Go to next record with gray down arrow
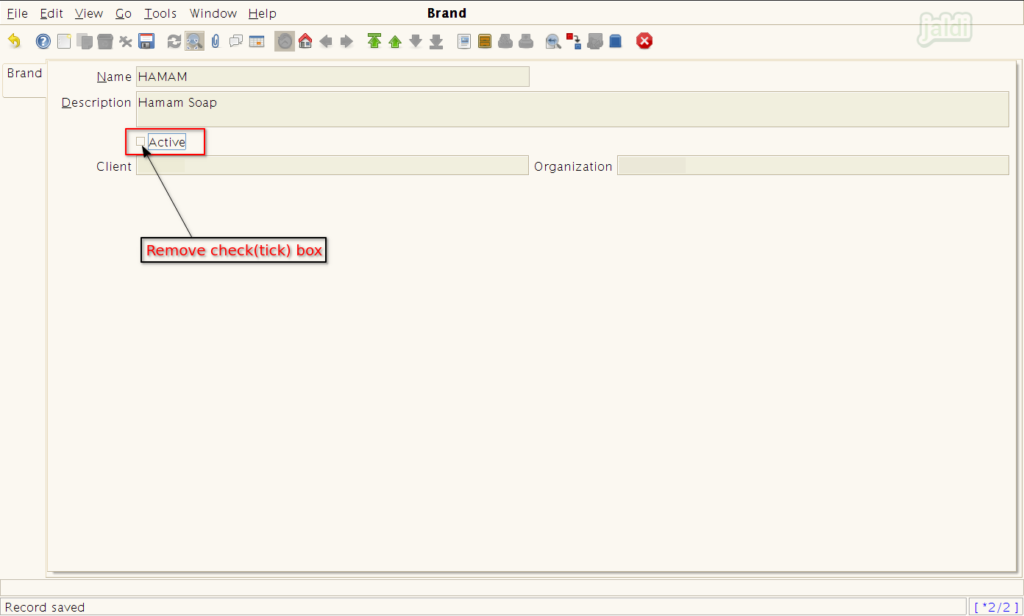Viewport: 1024px width, 616px height. point(415,41)
